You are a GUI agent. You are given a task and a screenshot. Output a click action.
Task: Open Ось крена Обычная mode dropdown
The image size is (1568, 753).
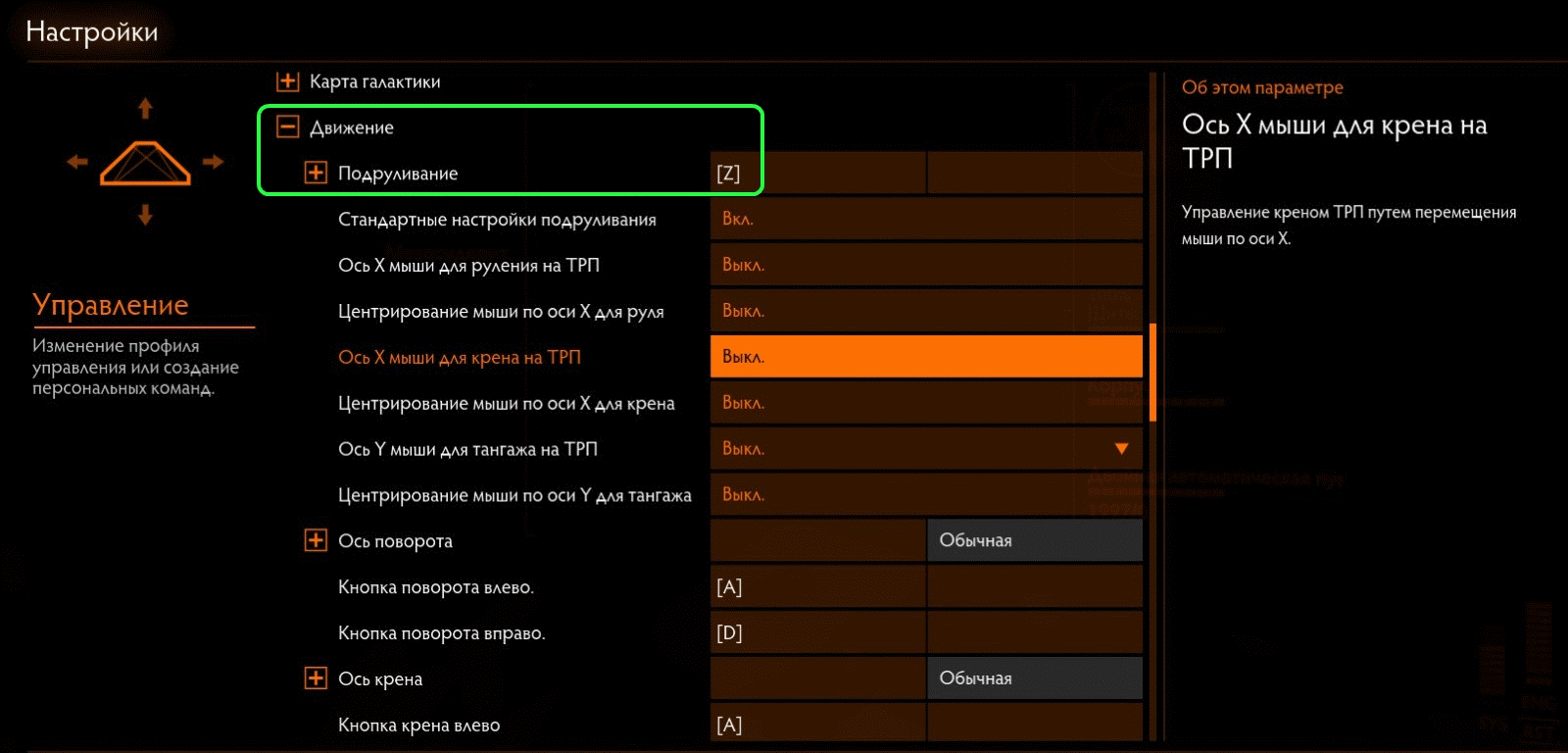1035,678
